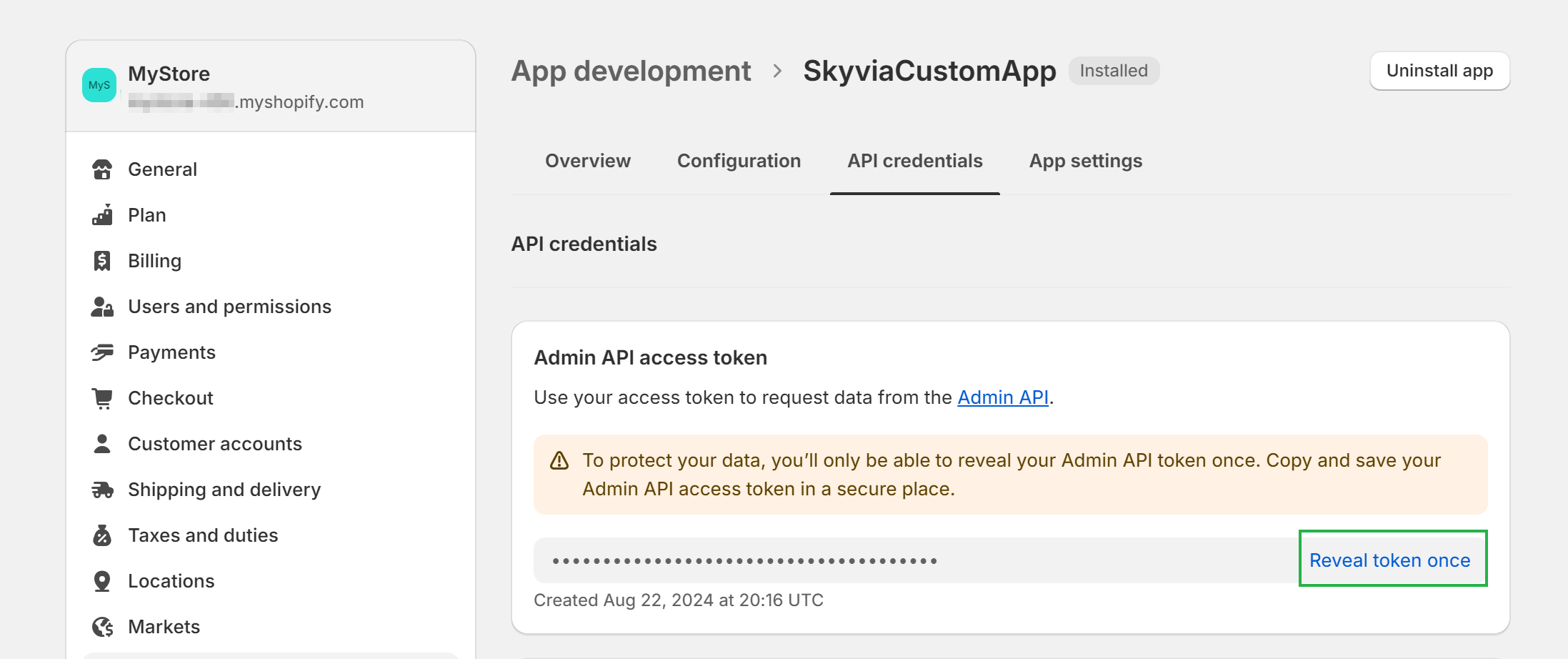Open the Admin API link
1568x659 pixels.
[1003, 397]
